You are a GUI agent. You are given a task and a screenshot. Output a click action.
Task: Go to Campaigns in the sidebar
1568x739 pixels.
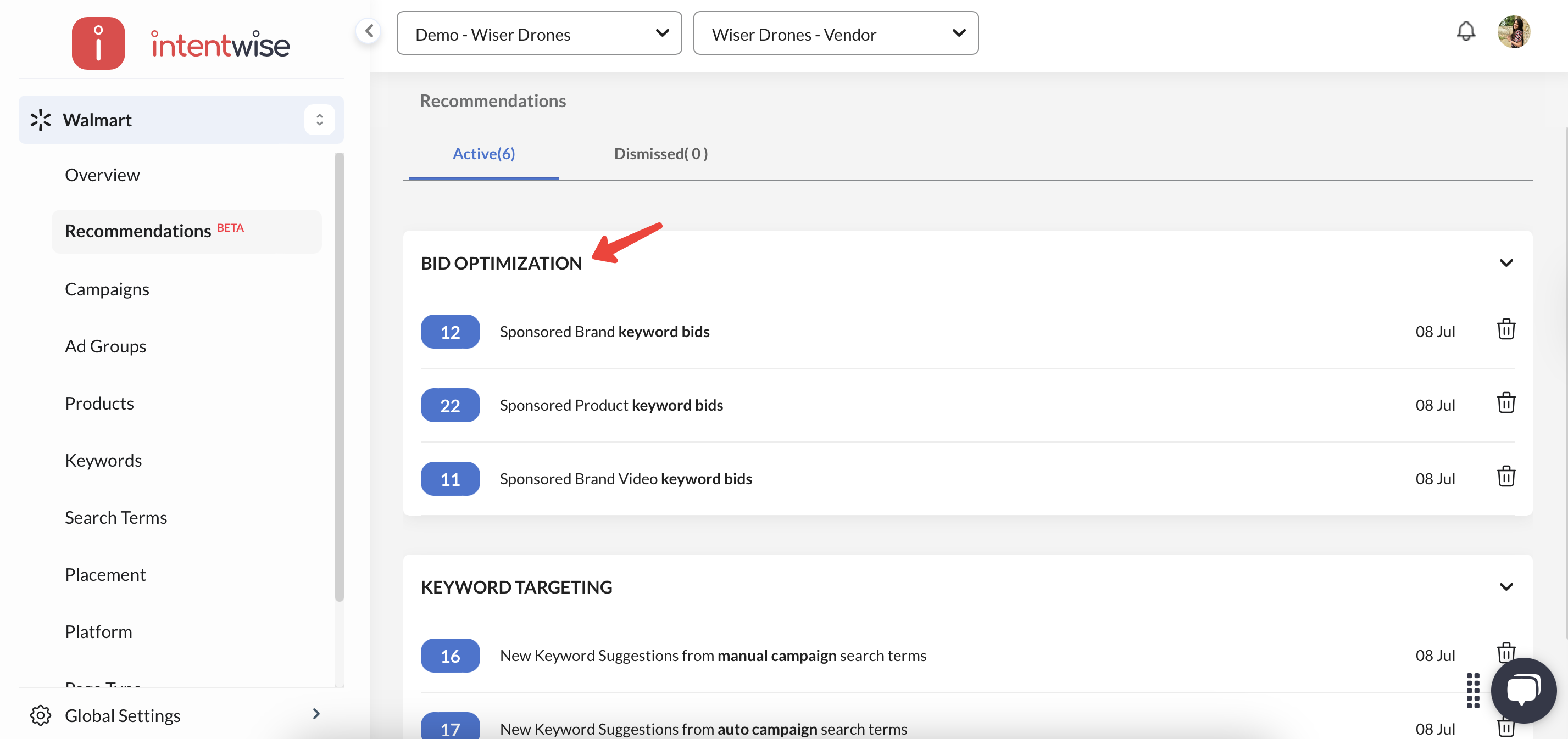[x=107, y=289]
